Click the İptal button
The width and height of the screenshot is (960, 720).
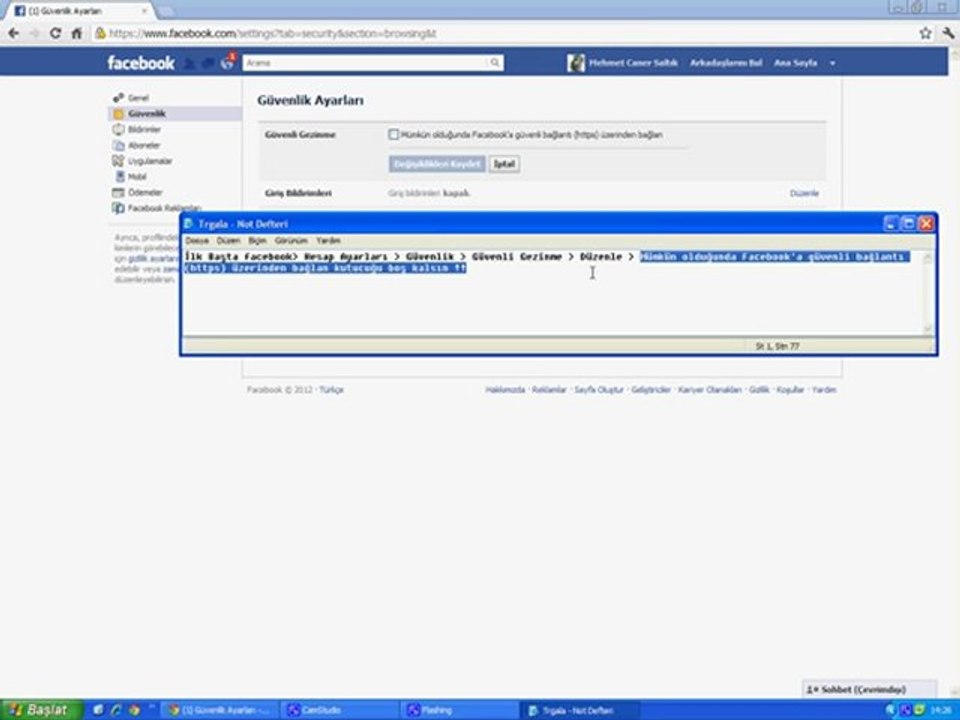504,164
